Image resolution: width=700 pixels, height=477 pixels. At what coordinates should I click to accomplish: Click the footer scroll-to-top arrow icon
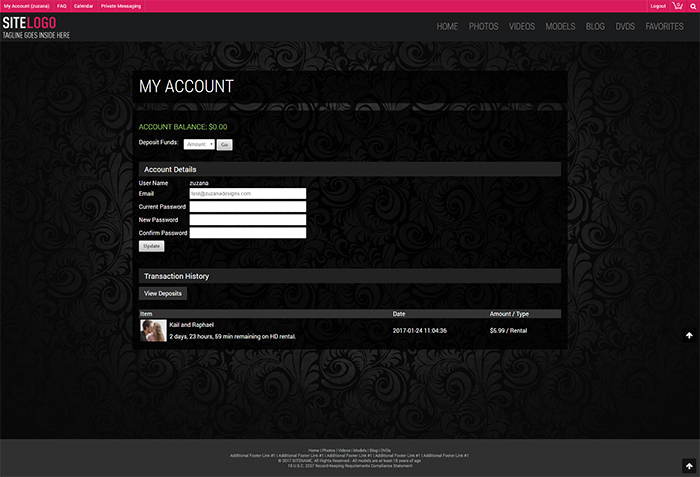click(x=689, y=466)
